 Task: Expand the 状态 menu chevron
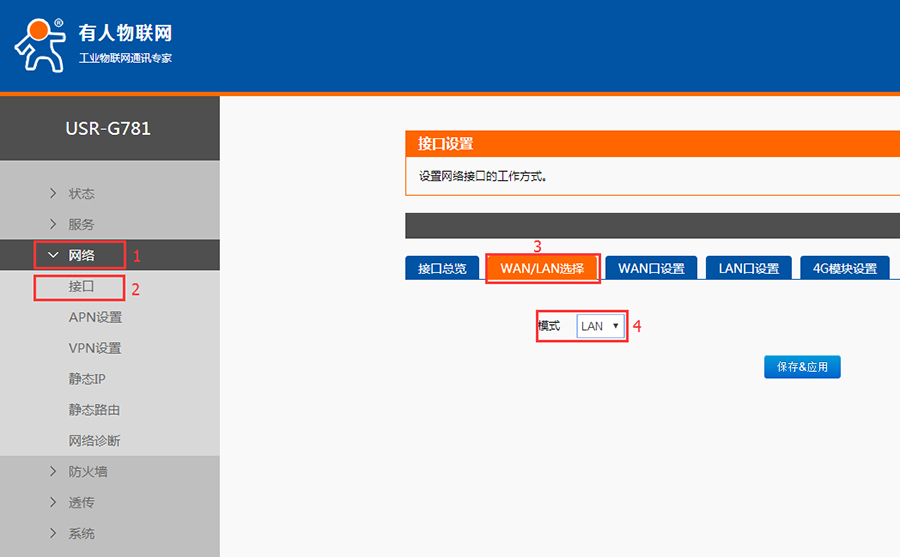pos(53,193)
